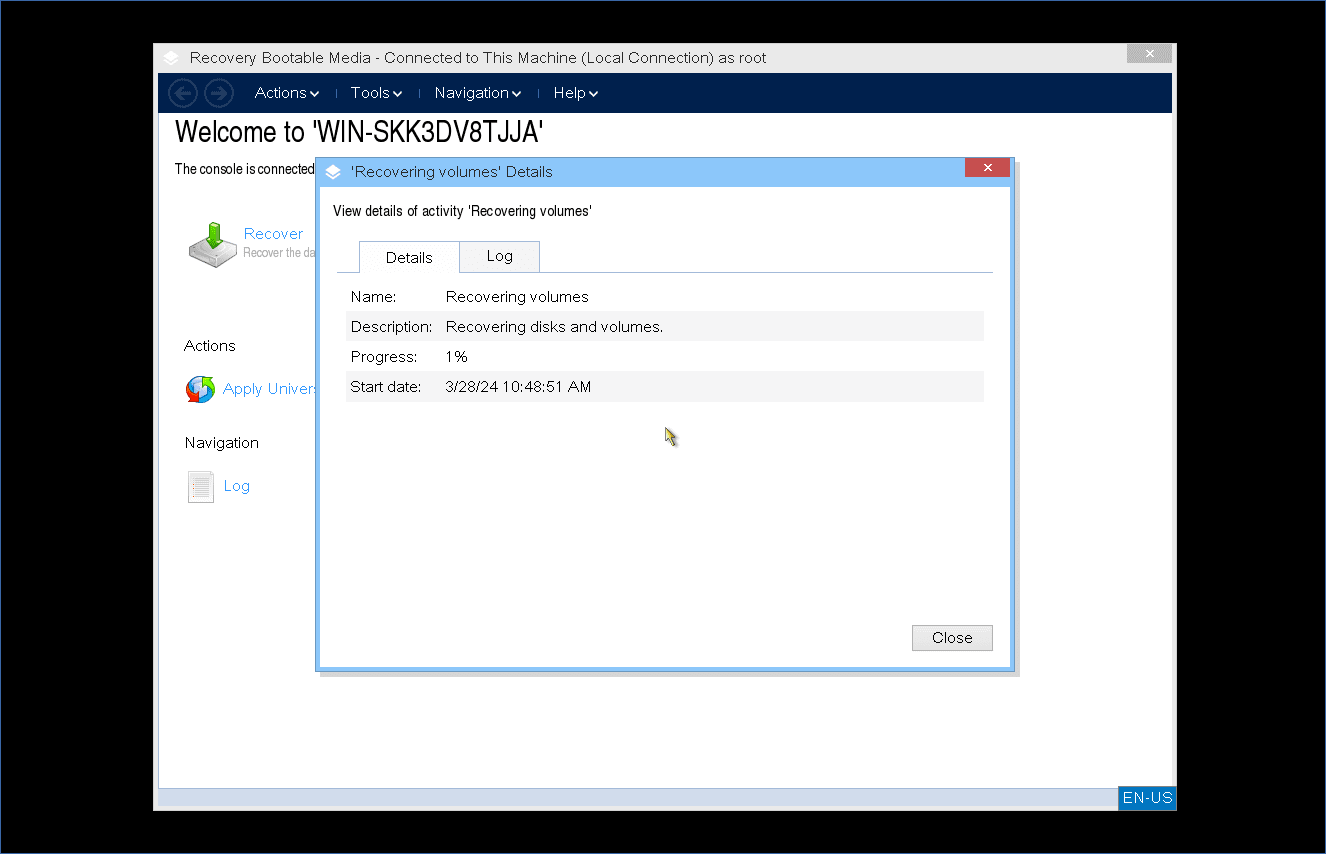The width and height of the screenshot is (1326, 854).
Task: Click the Apply Universal Restore icon
Action: tap(200, 389)
